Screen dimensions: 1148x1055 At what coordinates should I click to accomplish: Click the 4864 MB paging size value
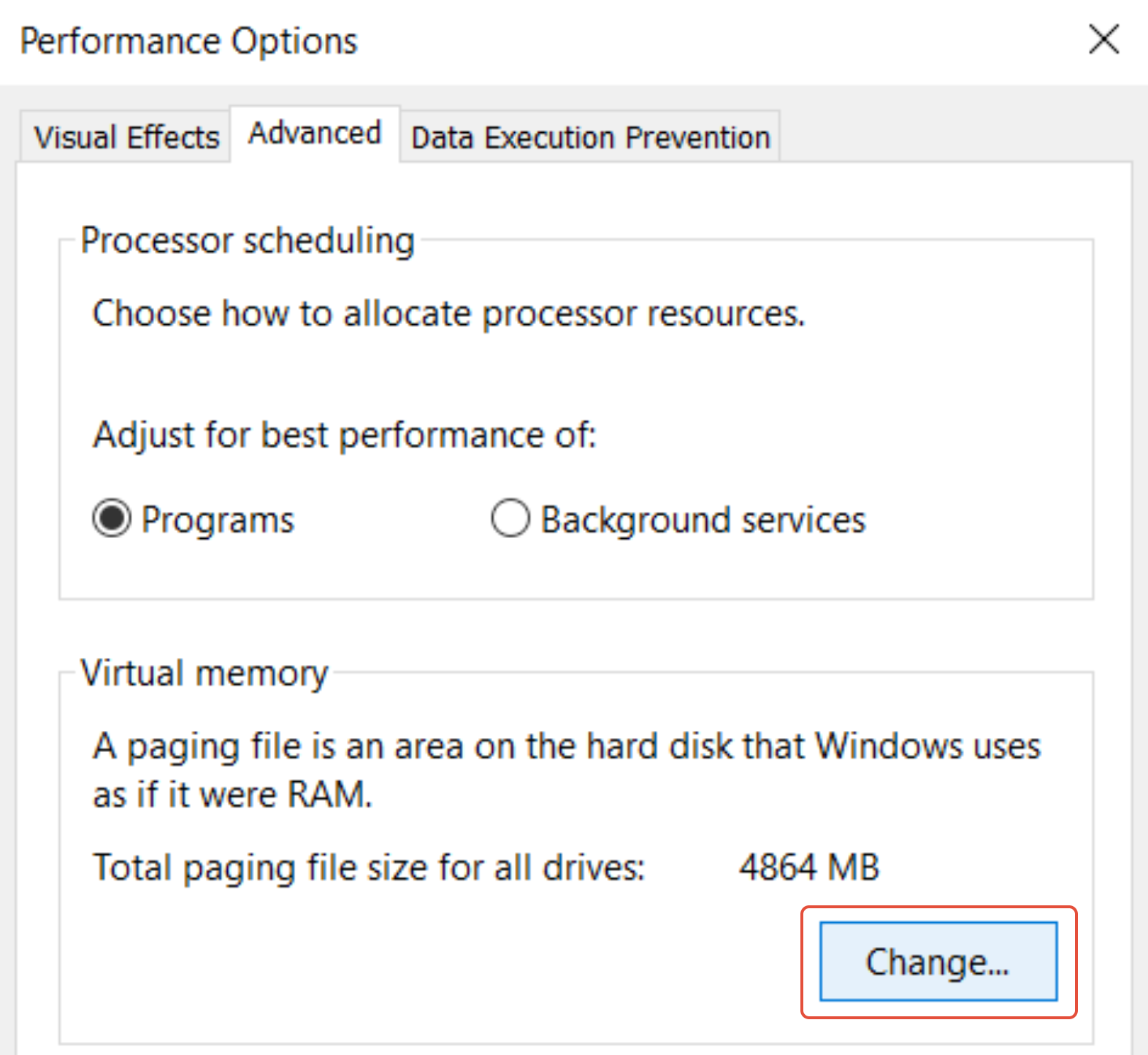[808, 868]
